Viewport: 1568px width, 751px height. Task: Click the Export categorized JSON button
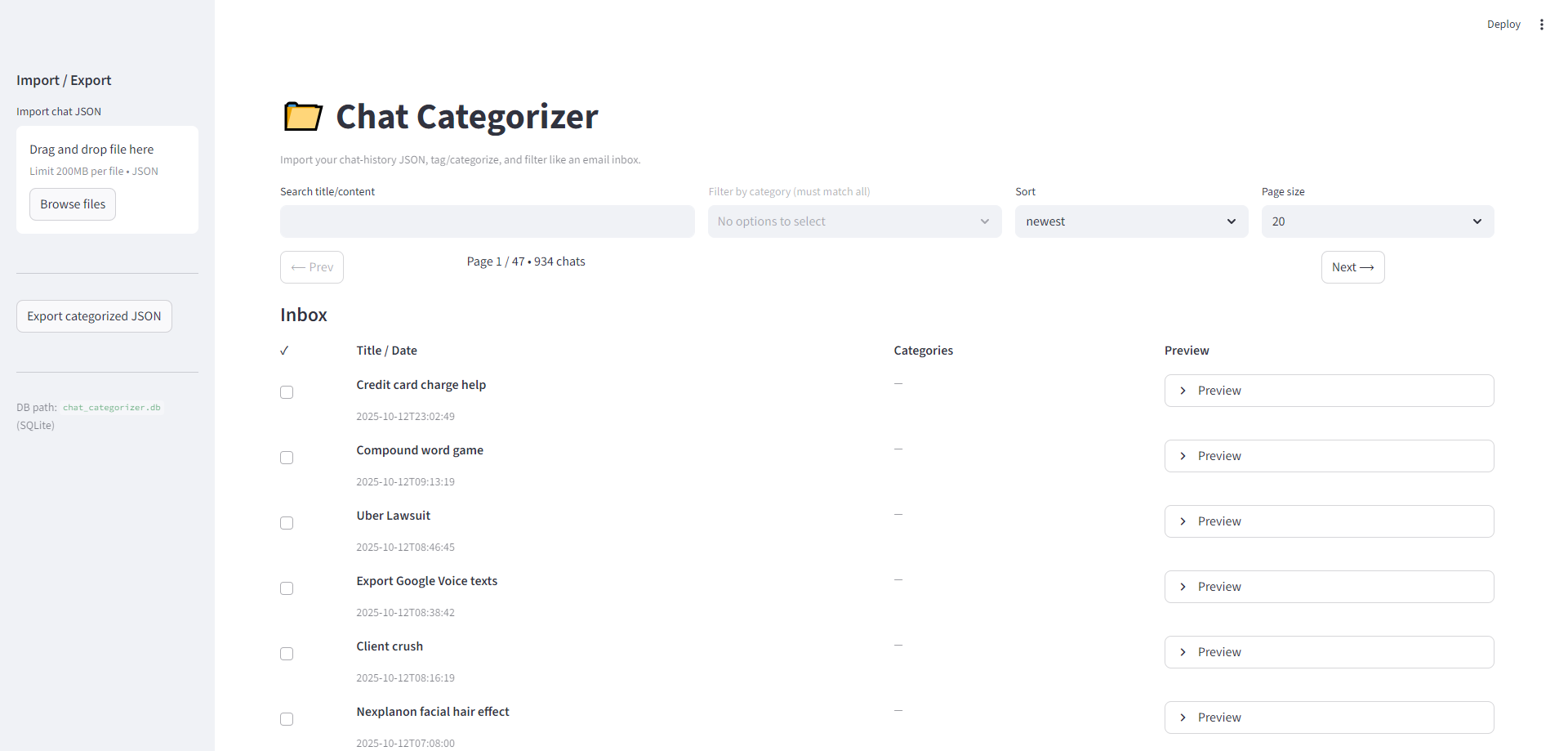tap(94, 315)
